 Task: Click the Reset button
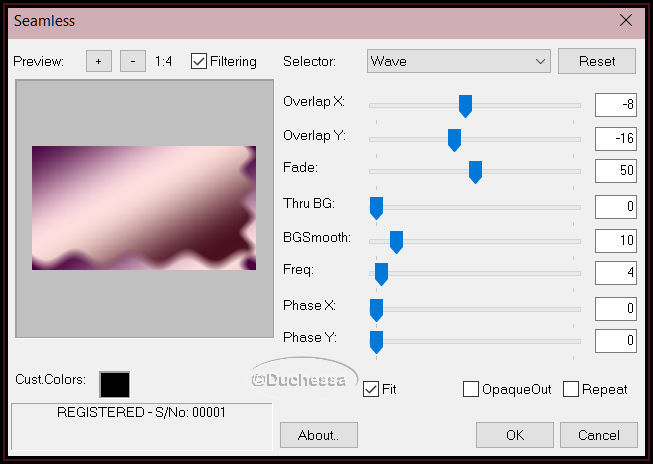pyautogui.click(x=597, y=61)
